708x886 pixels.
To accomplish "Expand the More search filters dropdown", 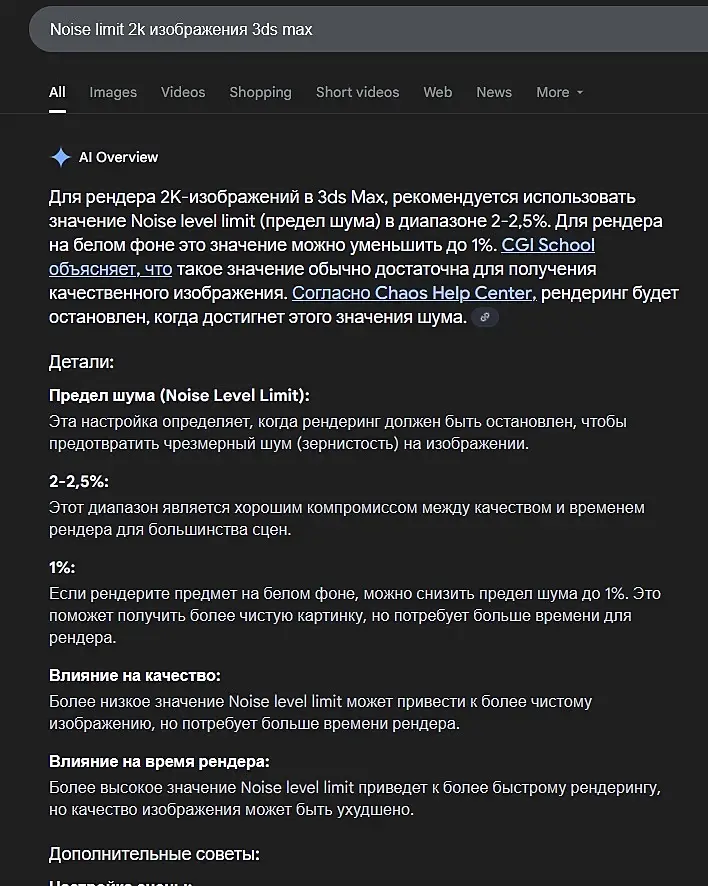I will (x=559, y=92).
